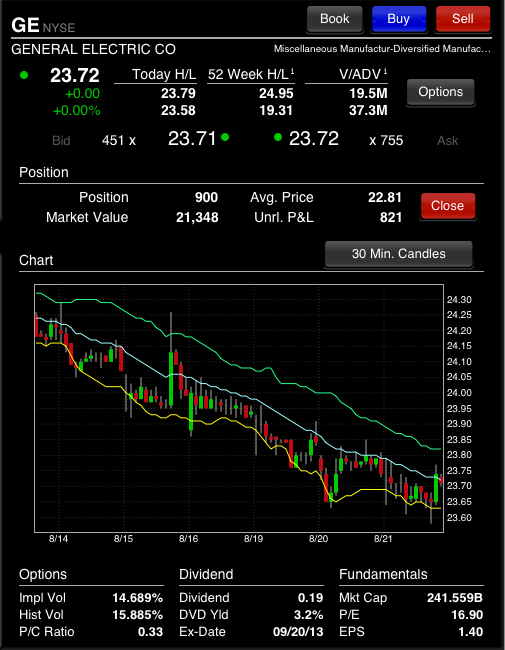The width and height of the screenshot is (505, 650).
Task: Click the 24.30 price axis label
Action: (459, 300)
